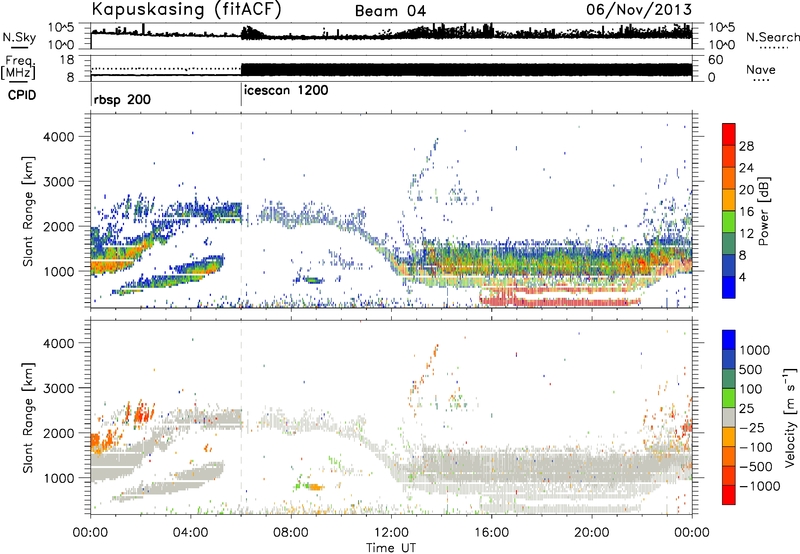800x554 pixels.
Task: Click the '16:00' time axis tick label
Action: pos(491,533)
